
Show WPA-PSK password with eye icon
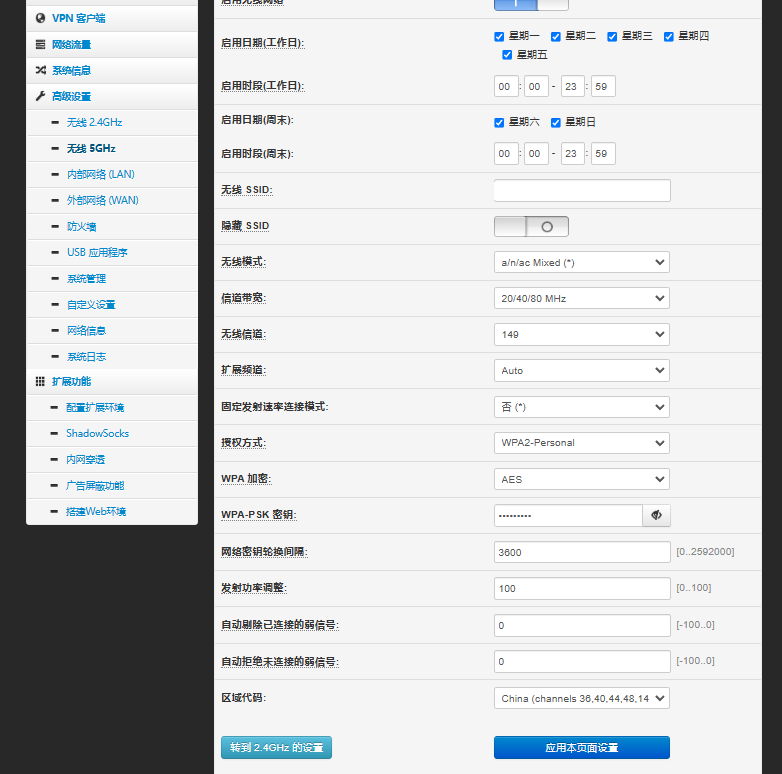pos(656,515)
